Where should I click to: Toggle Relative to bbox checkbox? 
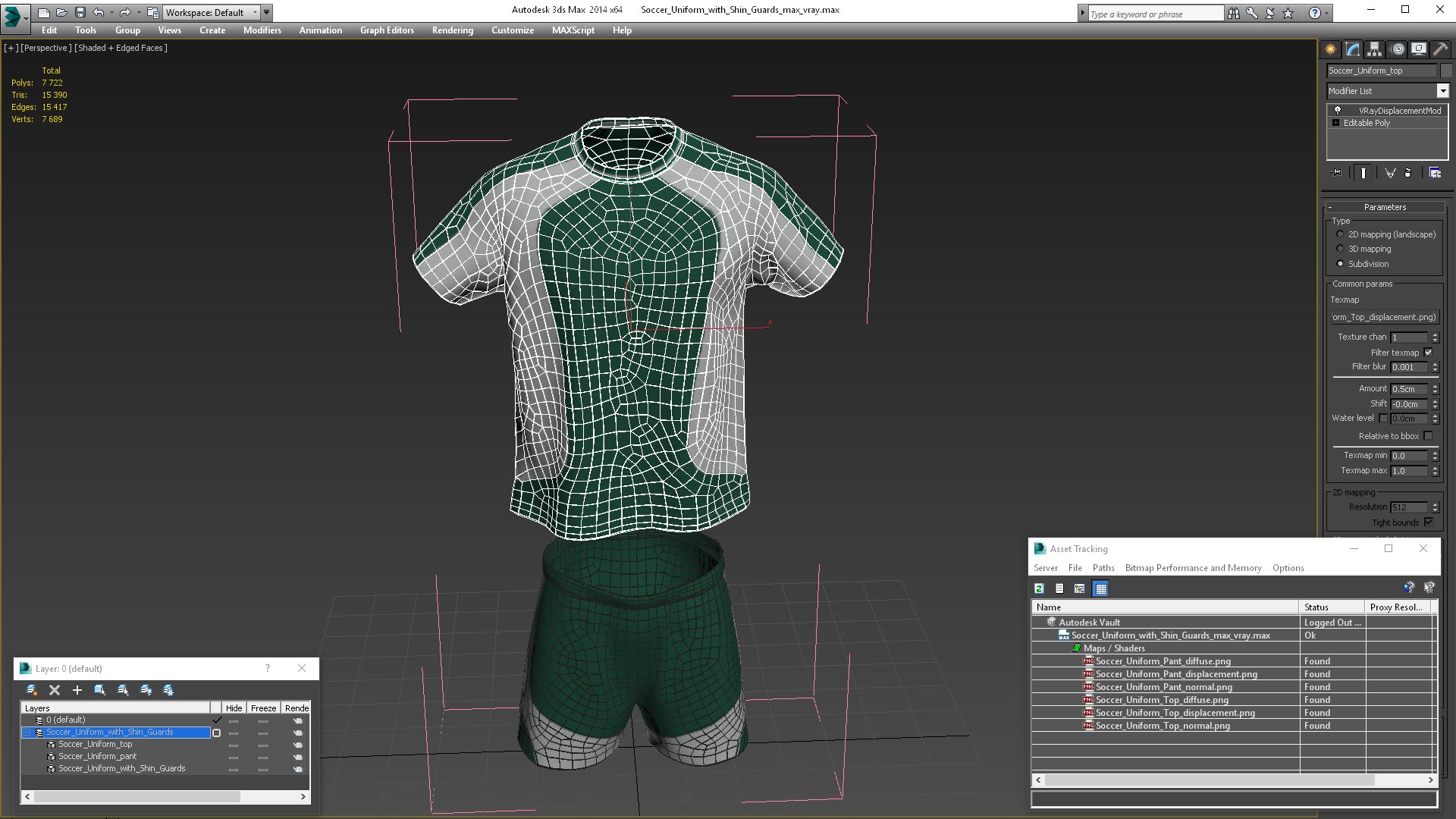(x=1429, y=436)
